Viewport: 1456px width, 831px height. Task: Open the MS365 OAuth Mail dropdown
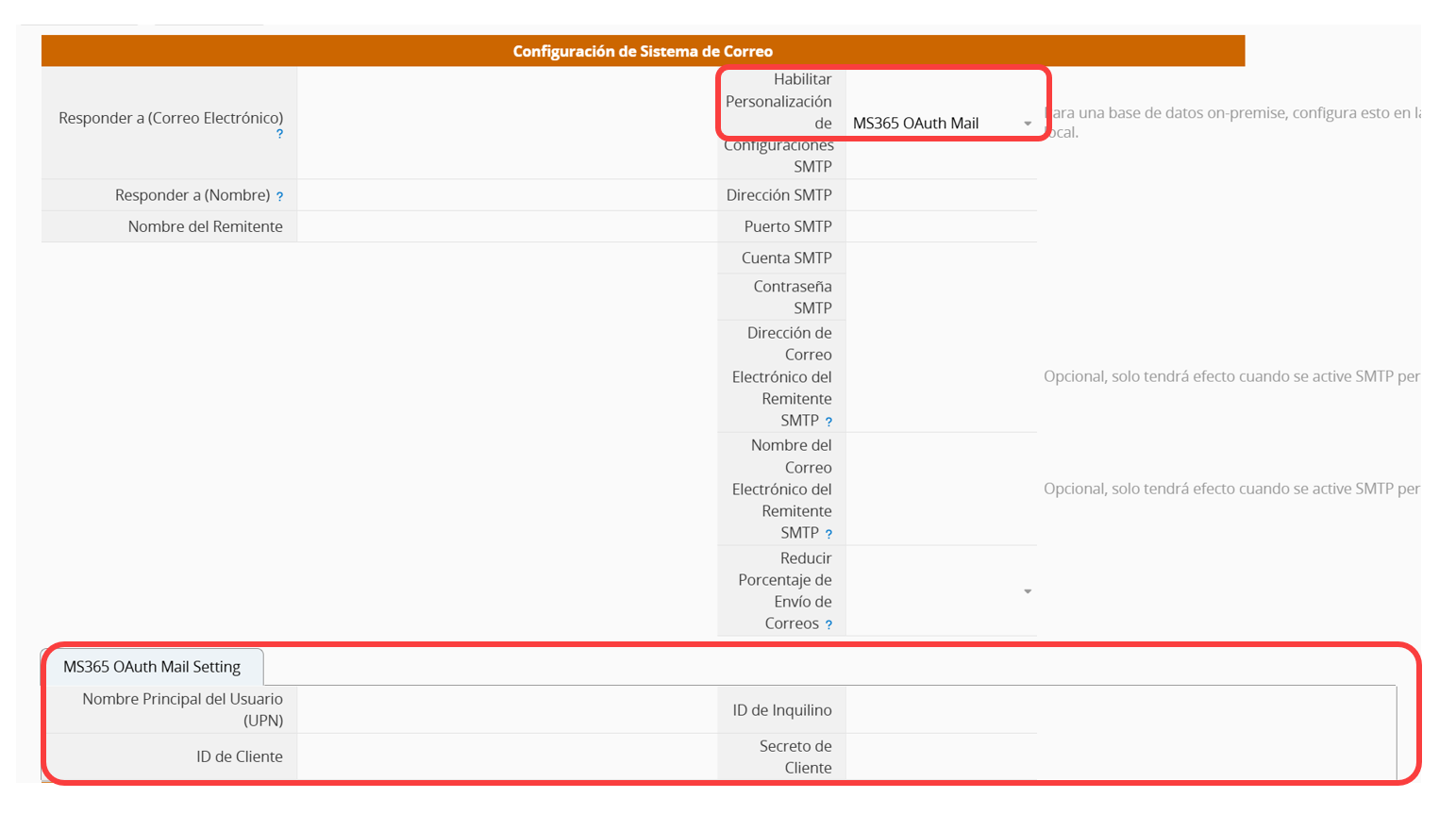coord(941,124)
